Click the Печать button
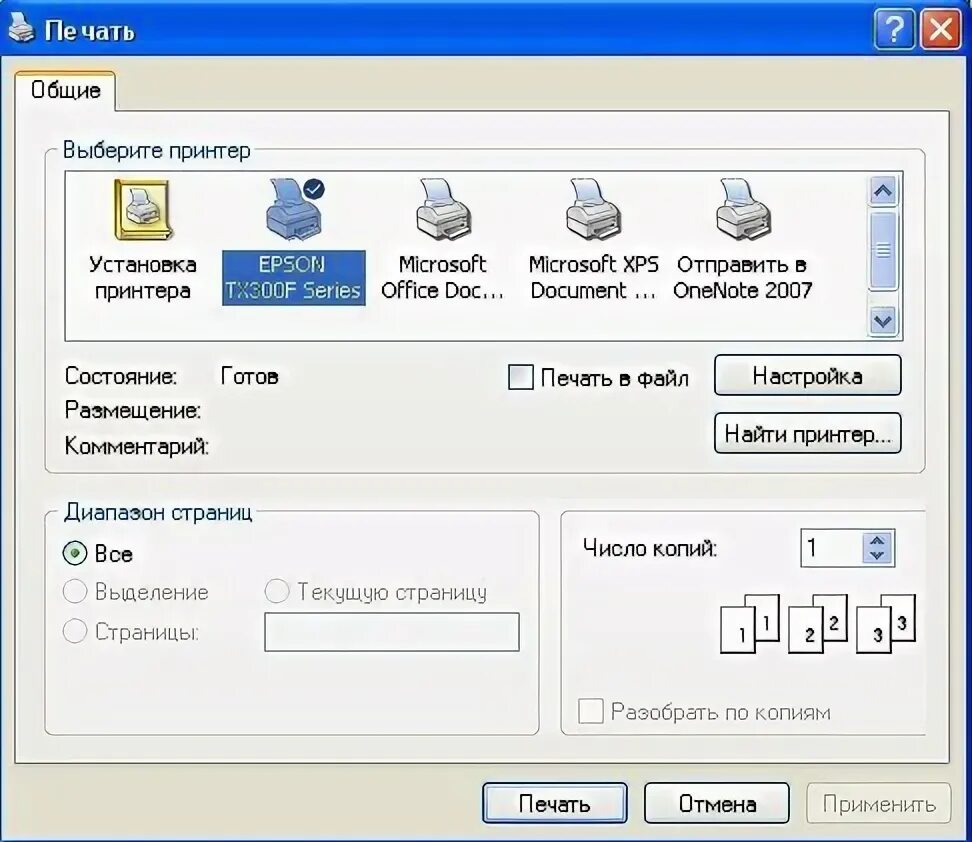 [554, 803]
